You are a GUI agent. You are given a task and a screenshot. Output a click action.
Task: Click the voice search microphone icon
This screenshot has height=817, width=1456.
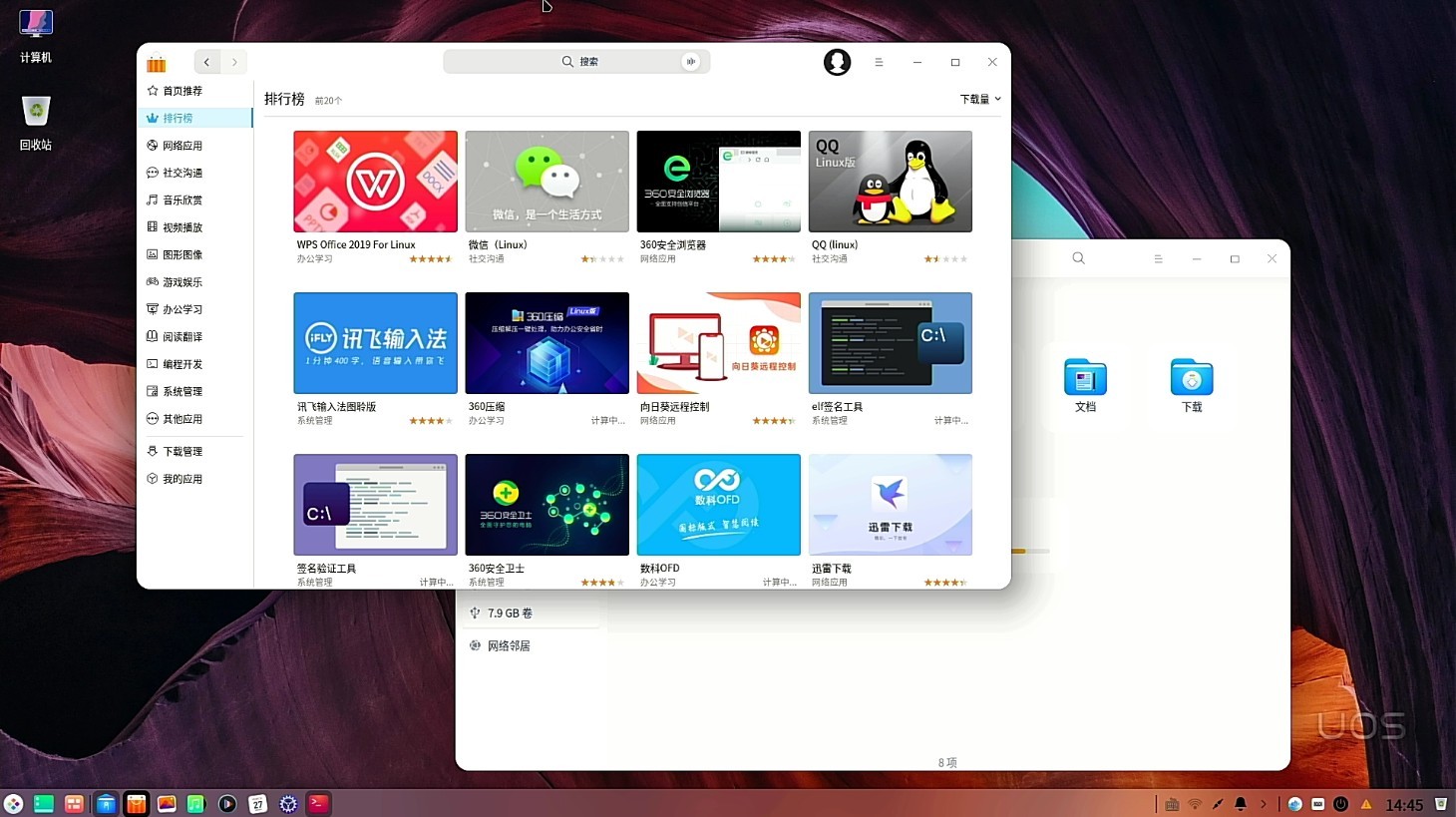pyautogui.click(x=690, y=62)
